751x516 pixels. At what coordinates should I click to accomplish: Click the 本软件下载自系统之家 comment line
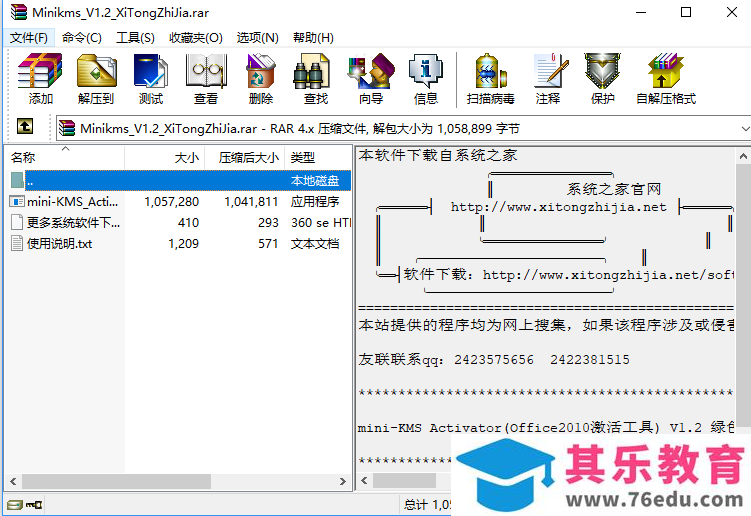(x=438, y=155)
